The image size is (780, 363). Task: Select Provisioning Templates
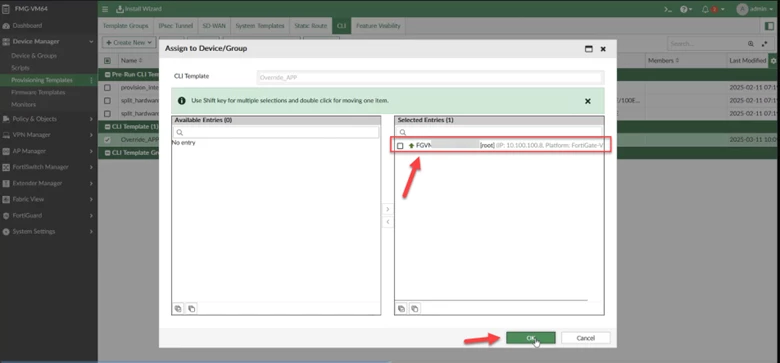coord(42,80)
